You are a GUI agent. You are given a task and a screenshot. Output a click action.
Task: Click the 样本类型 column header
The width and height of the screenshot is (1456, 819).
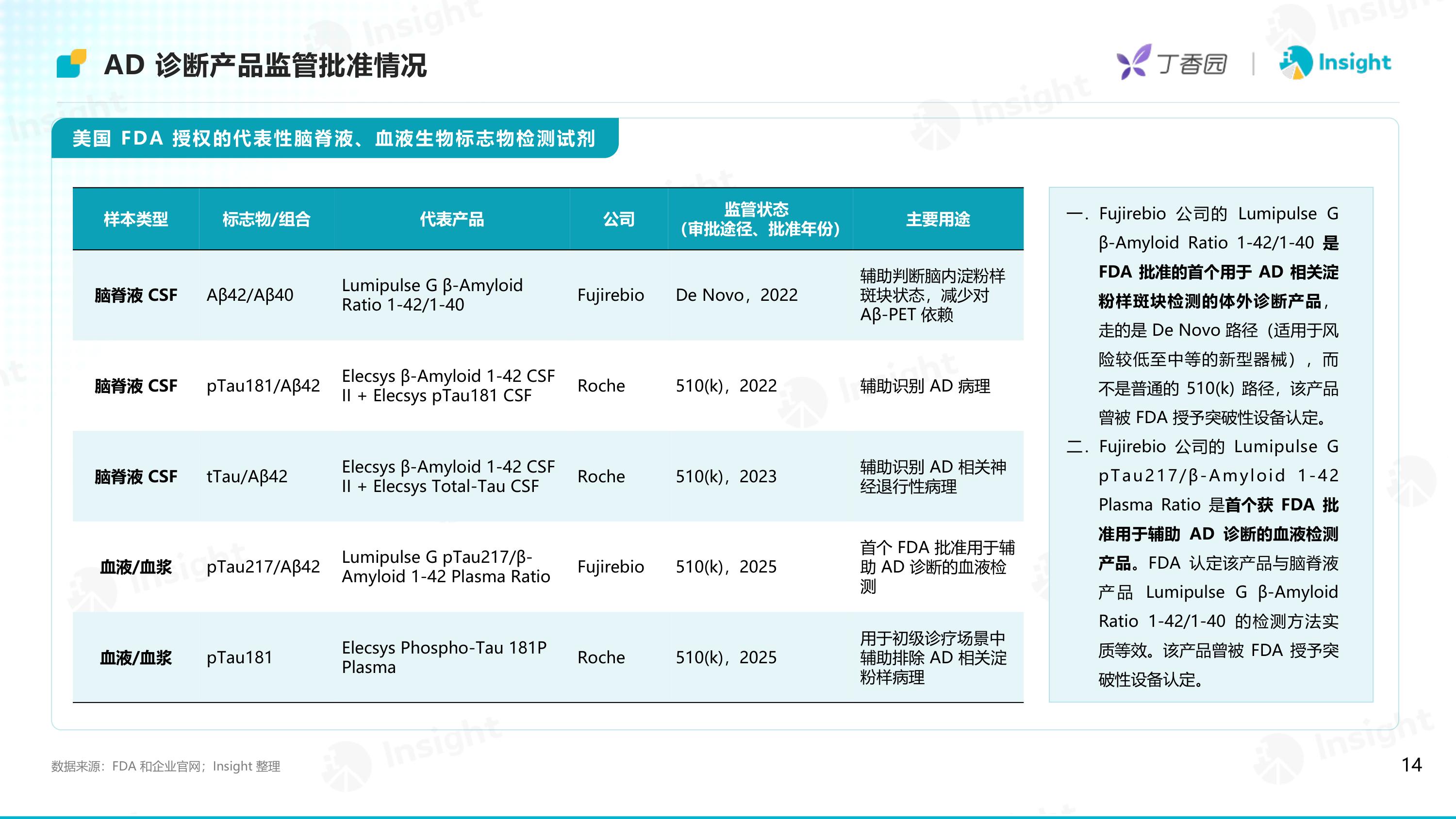(x=136, y=219)
